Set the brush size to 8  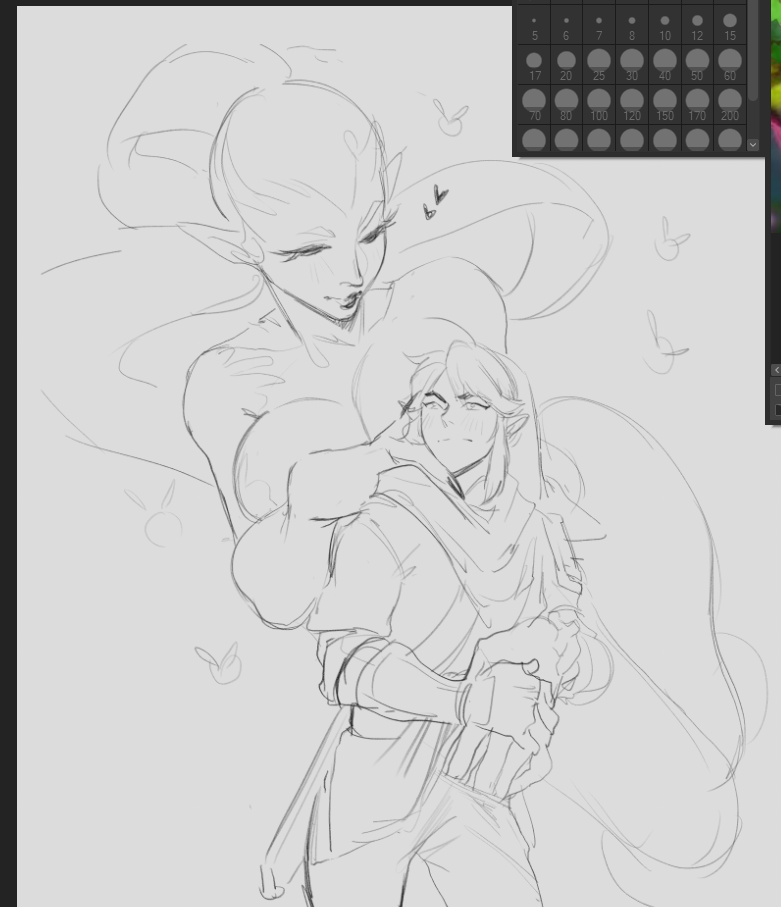632,25
